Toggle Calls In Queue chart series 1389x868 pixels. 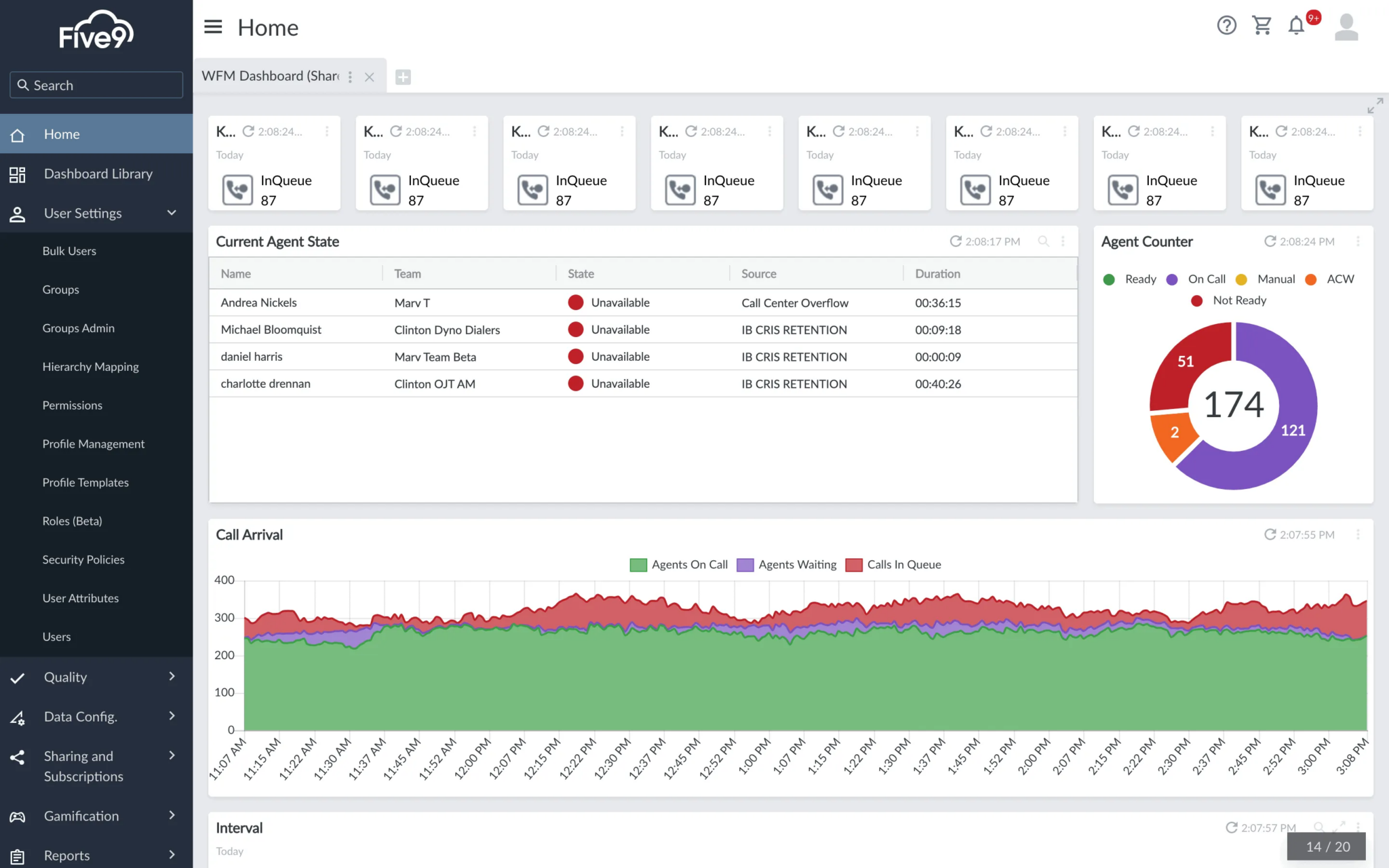(893, 565)
